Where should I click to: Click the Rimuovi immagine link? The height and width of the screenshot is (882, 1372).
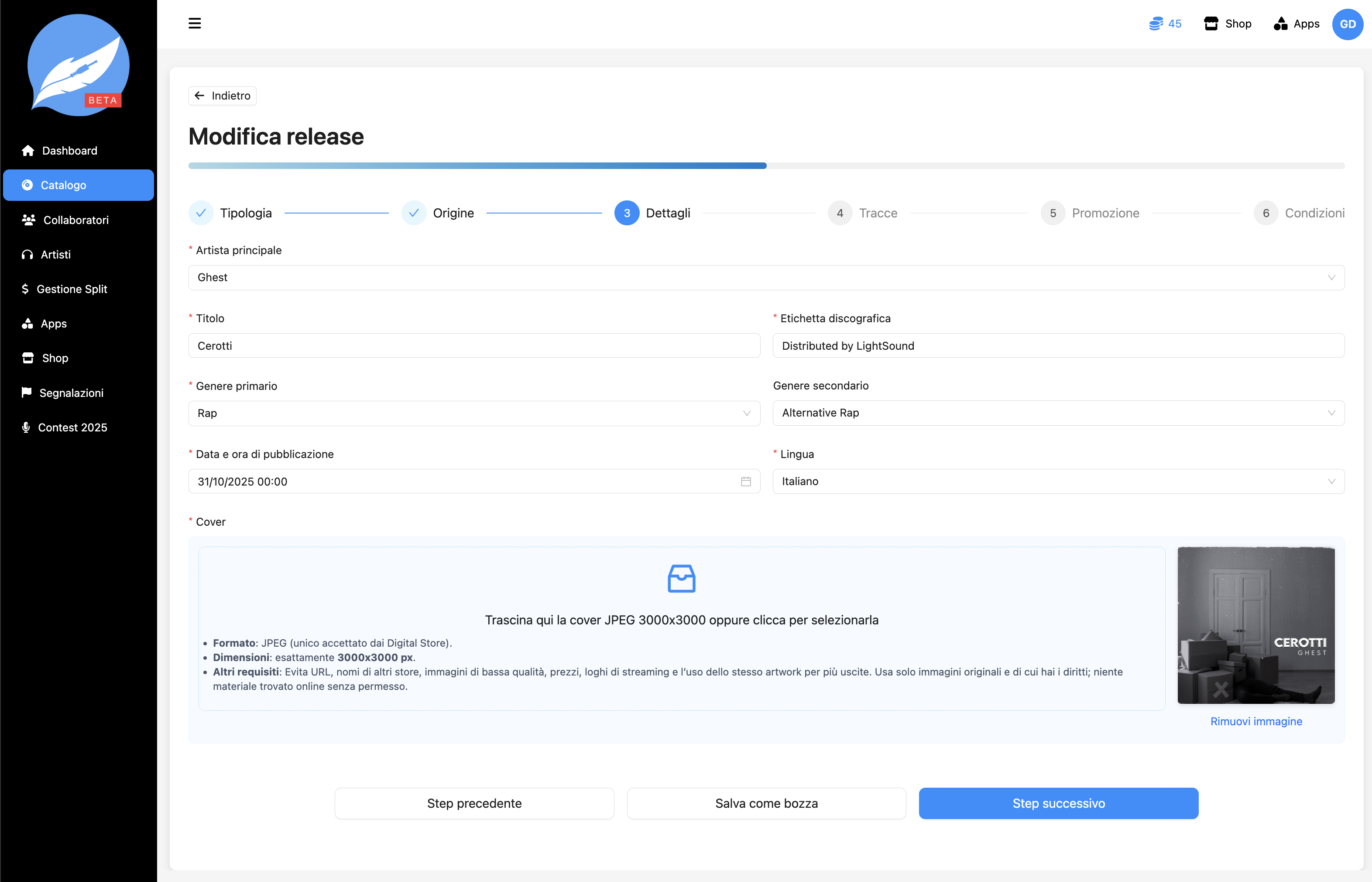pos(1256,721)
